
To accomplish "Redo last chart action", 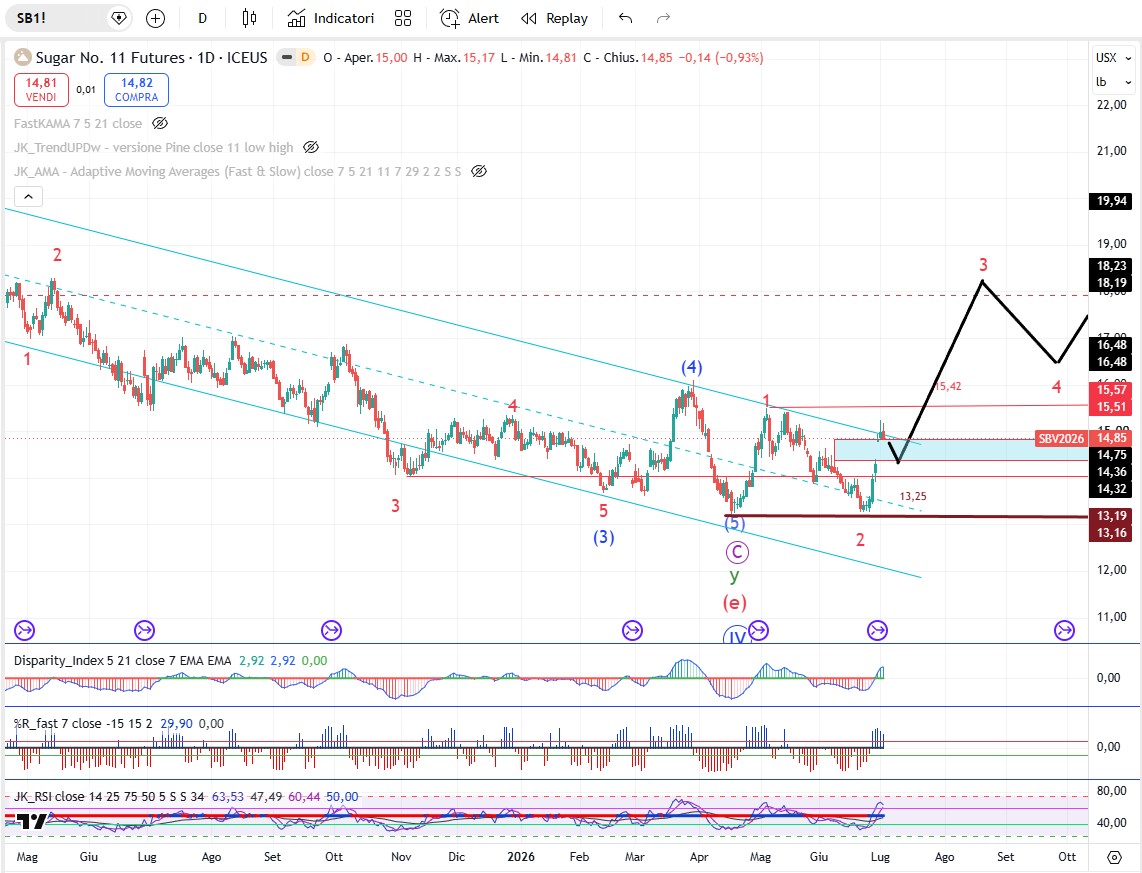I will 663,18.
